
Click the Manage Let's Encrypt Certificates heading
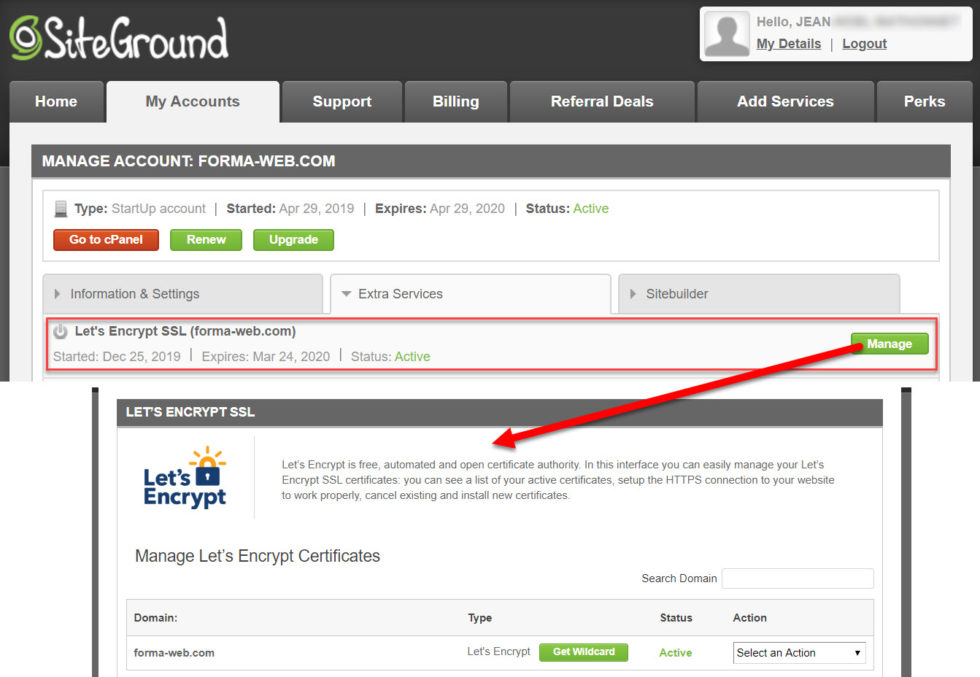coord(258,556)
